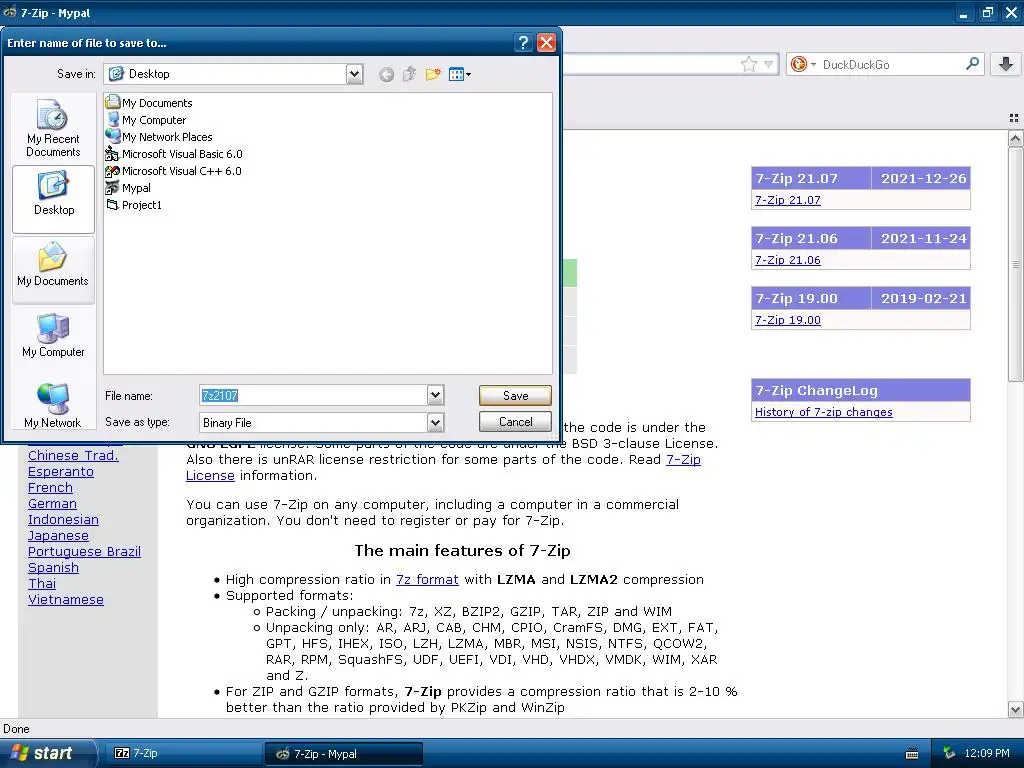Open My Documents in places bar

pos(53,270)
